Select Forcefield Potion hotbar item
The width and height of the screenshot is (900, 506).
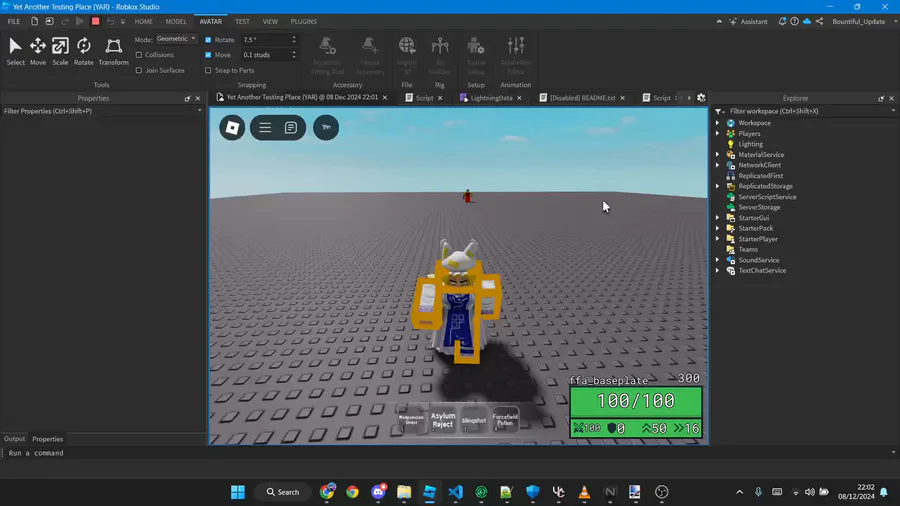pos(505,420)
